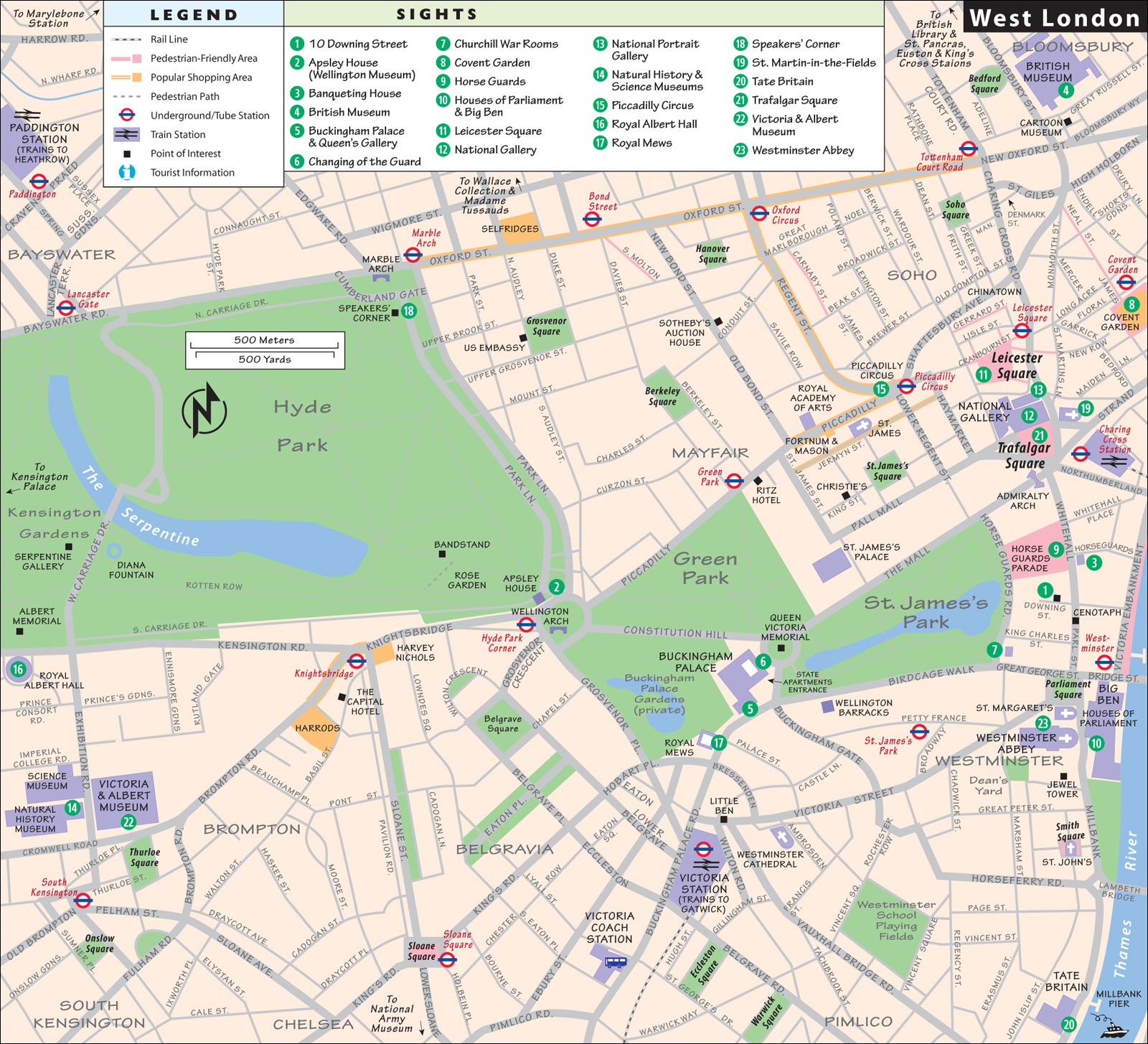Click the black Point of Interest legend square
The width and height of the screenshot is (1148, 1044).
pos(127,154)
